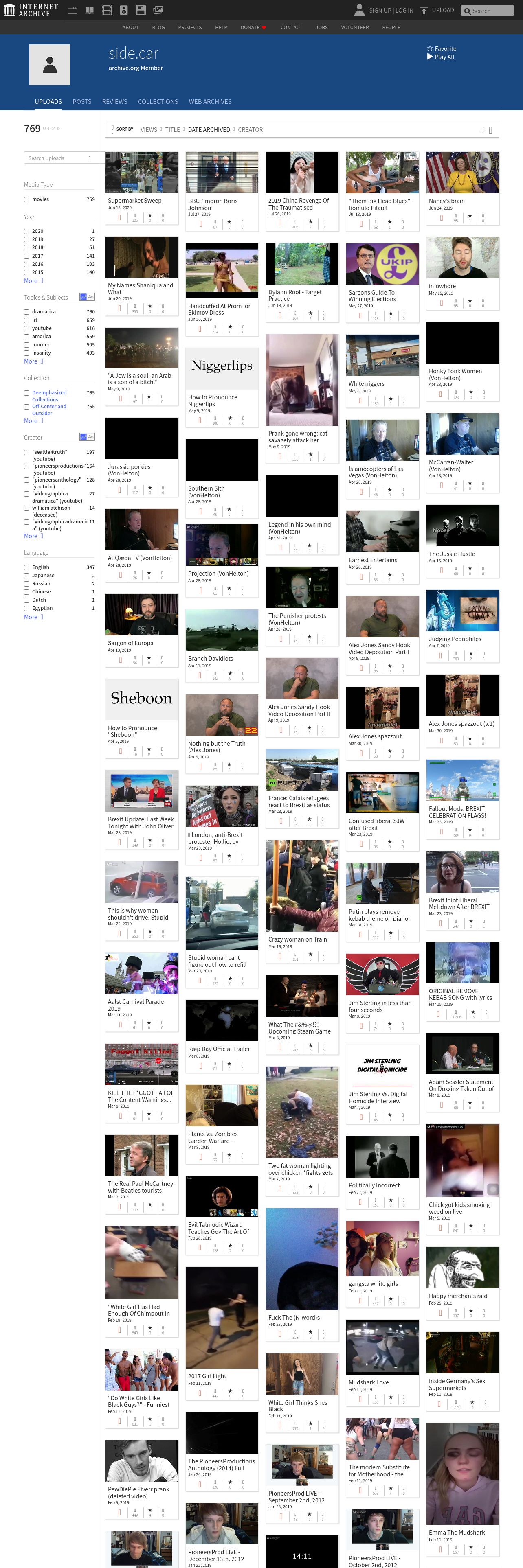This screenshot has height=1568, width=523.
Task: Click favorite star on Sargon of Europa card
Action: (149, 658)
